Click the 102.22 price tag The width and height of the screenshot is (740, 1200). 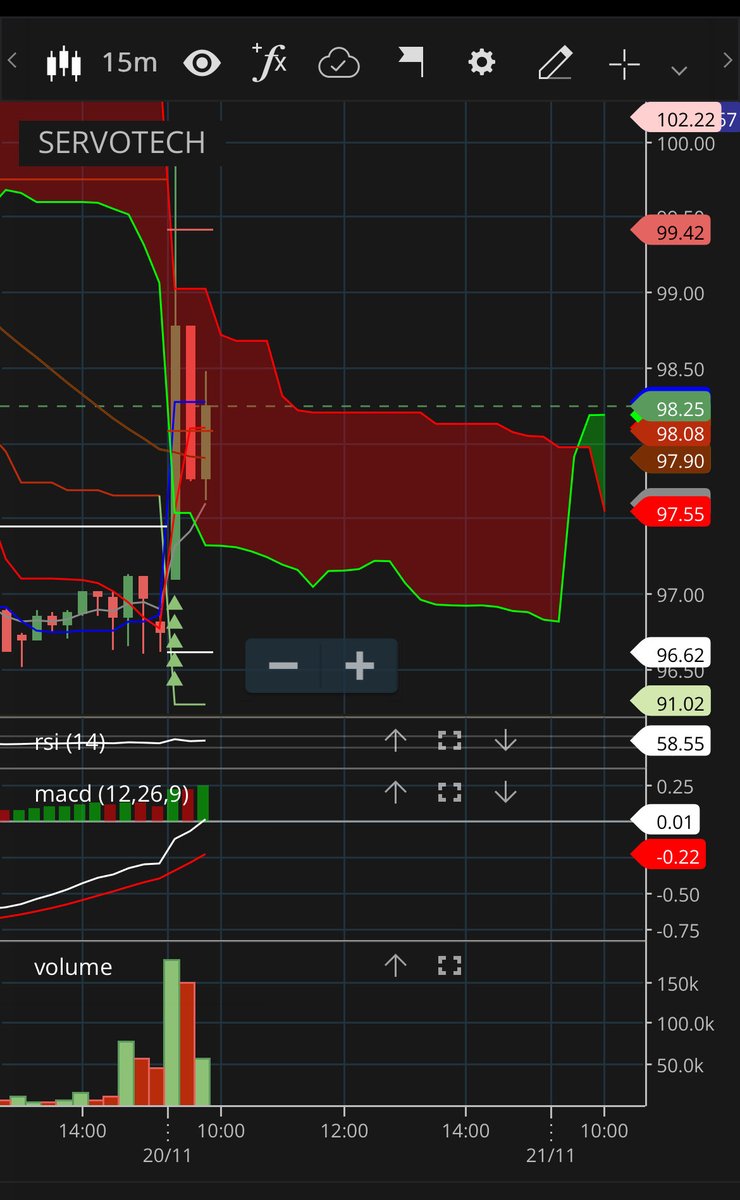coord(674,119)
